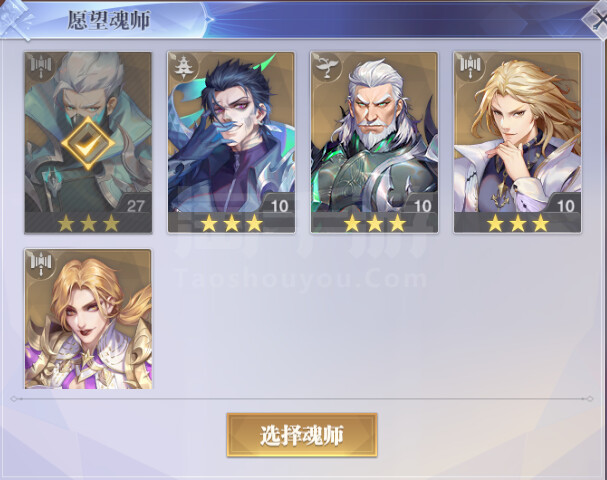Pick the blonde woman in gold armor
607x480 pixels.
(88, 319)
